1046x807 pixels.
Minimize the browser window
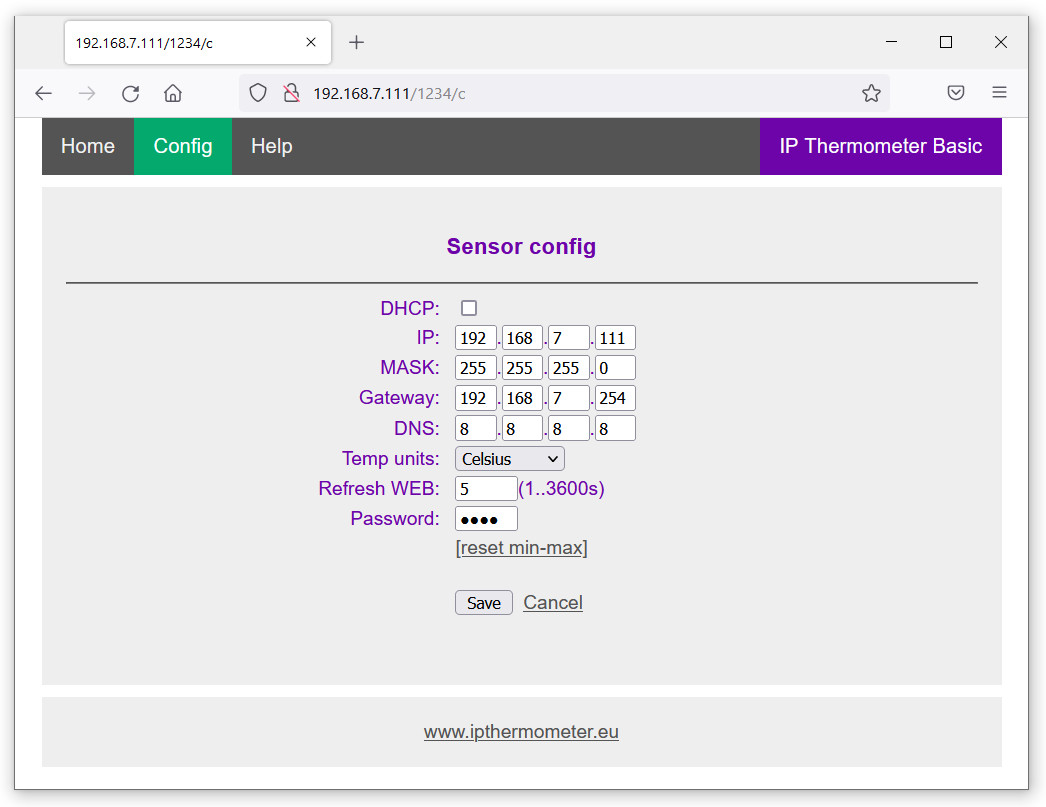(x=891, y=42)
